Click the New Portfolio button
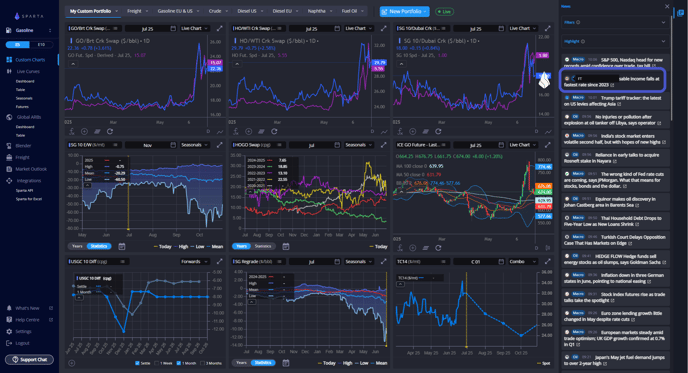688x373 pixels. 405,11
